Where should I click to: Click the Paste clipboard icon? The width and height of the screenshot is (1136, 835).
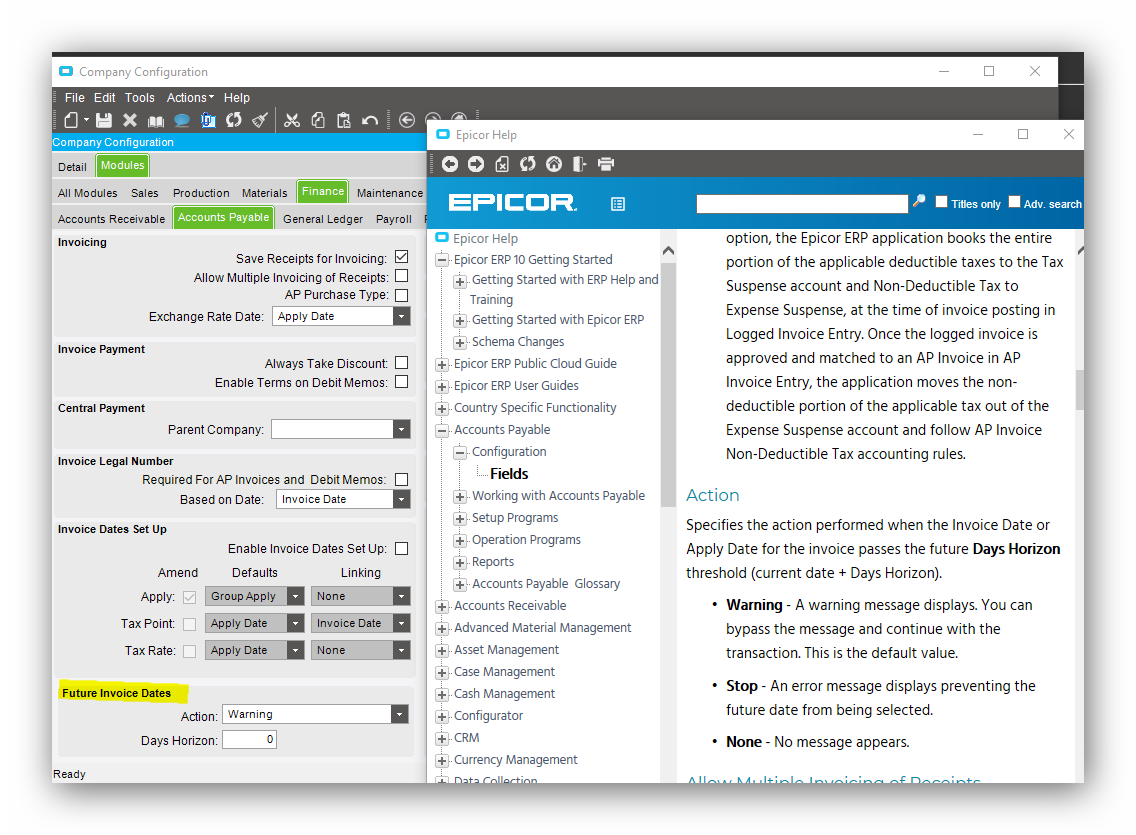click(x=344, y=120)
